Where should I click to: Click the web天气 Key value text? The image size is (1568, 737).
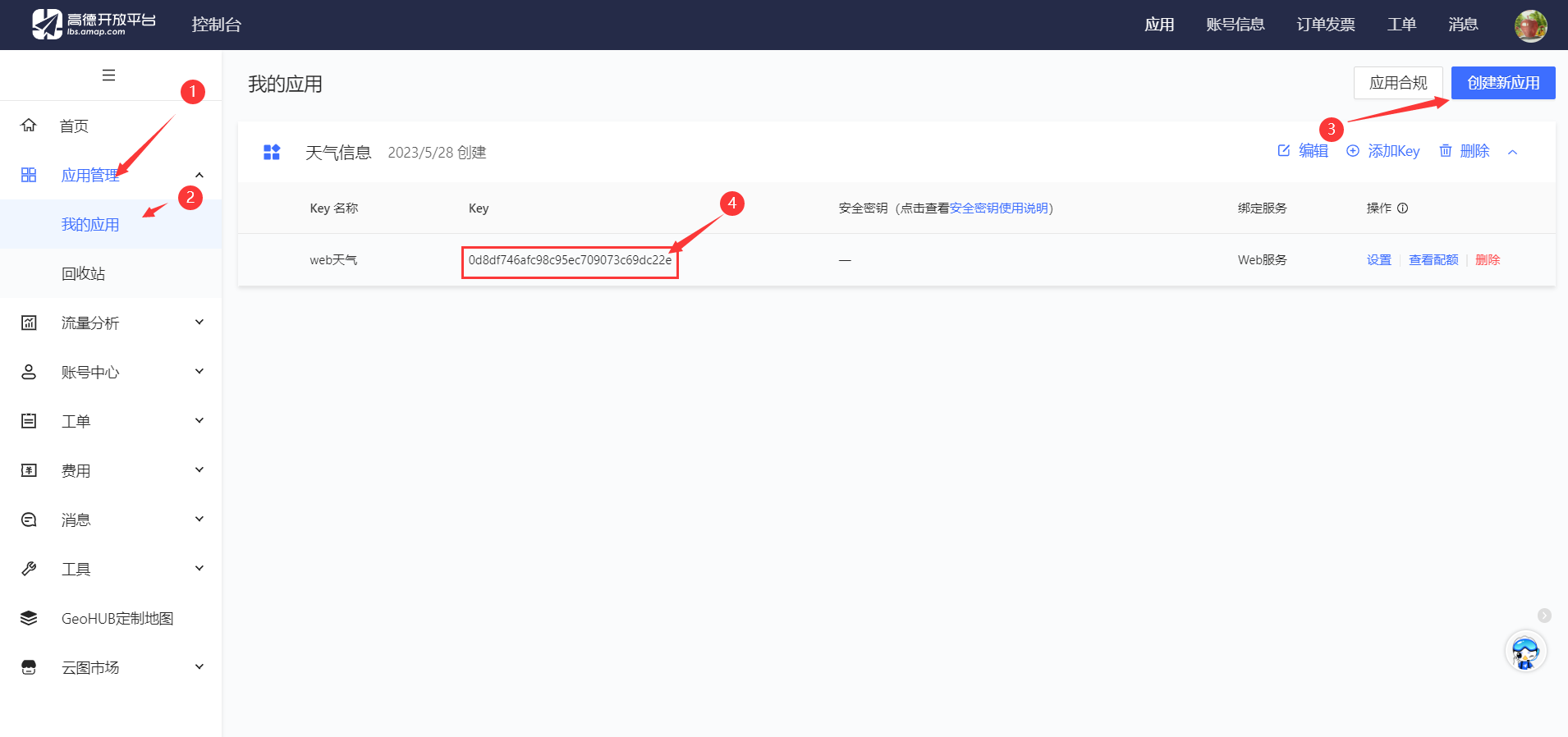click(570, 260)
